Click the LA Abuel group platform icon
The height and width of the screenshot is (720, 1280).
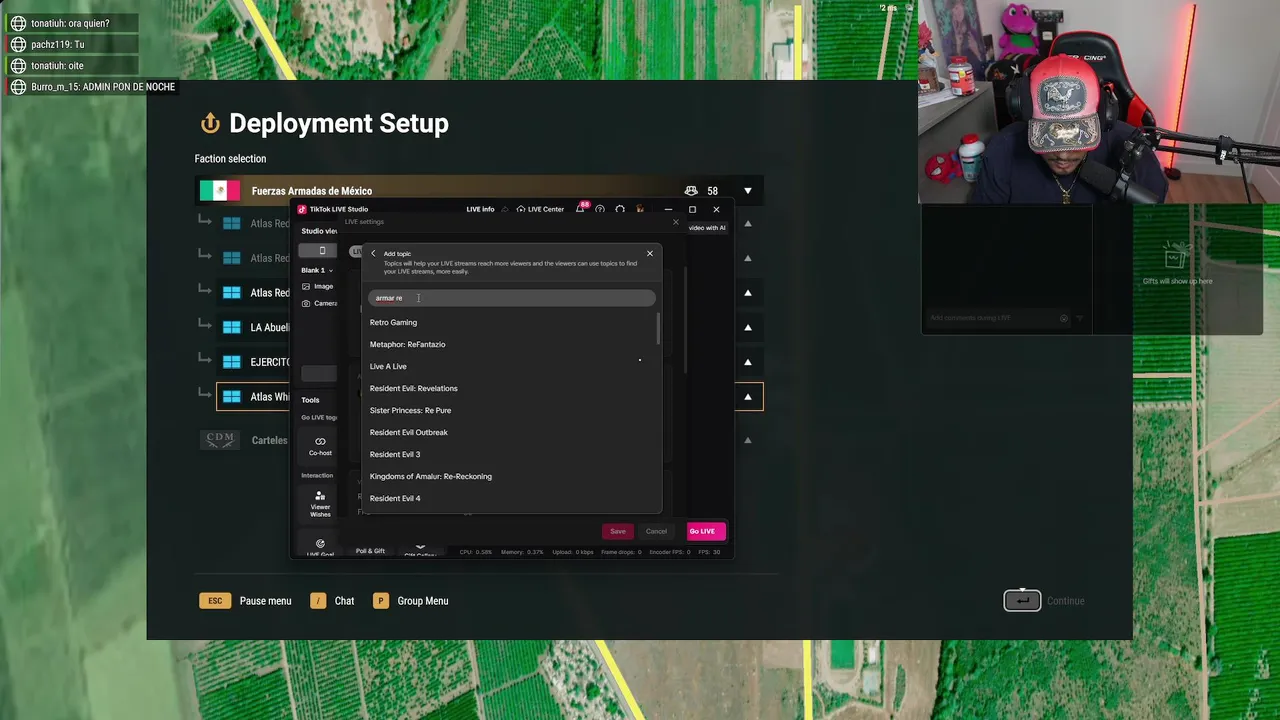click(232, 327)
